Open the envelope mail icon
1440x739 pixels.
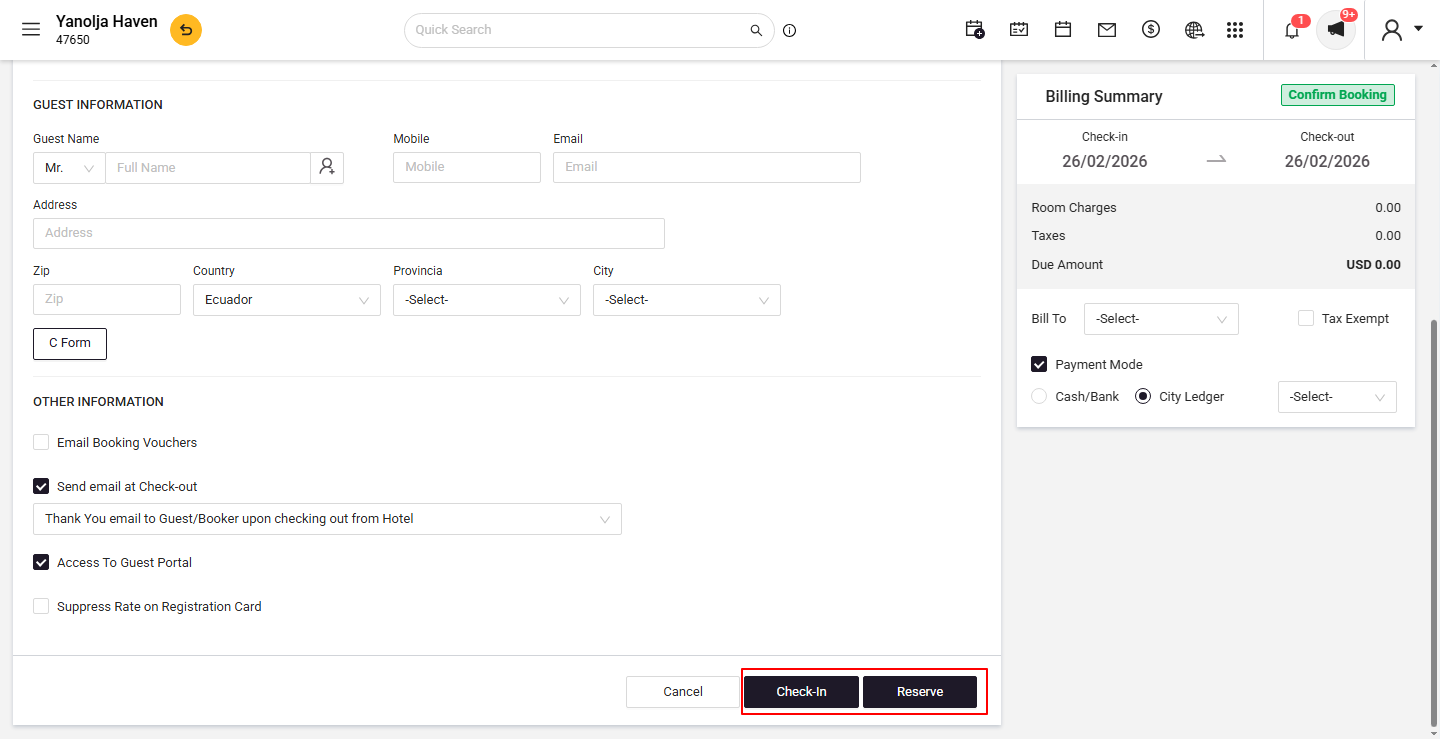coord(1107,30)
